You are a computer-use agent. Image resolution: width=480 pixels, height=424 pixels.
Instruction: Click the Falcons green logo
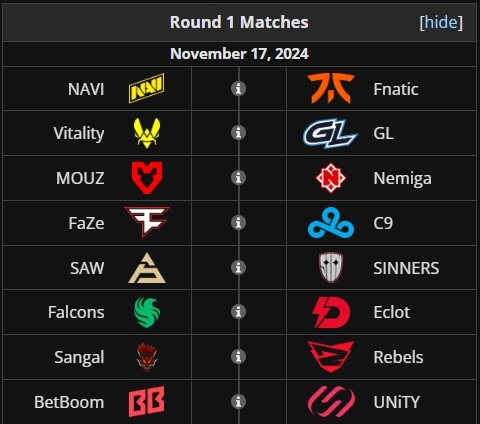[147, 312]
